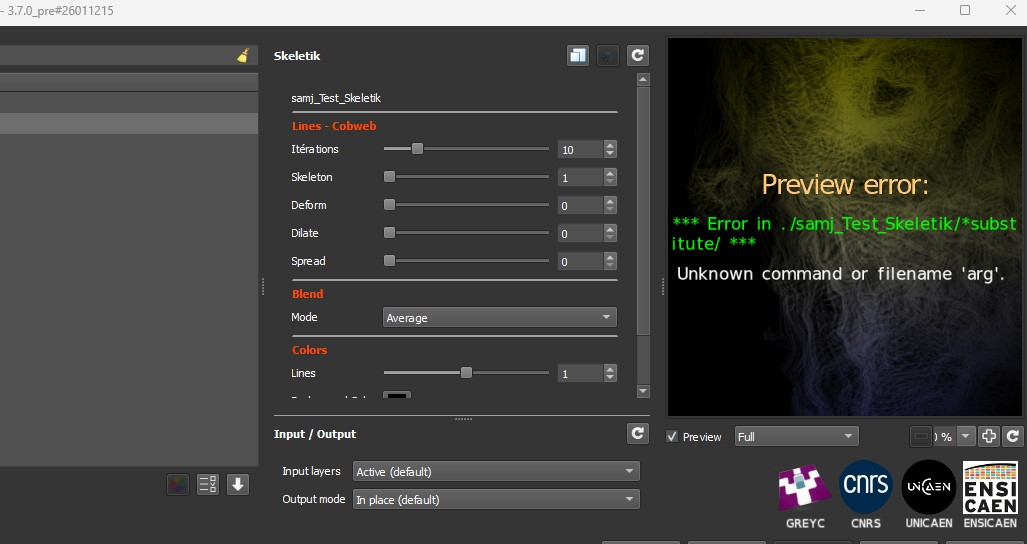Click the broom icon to clear the search field

[242, 56]
